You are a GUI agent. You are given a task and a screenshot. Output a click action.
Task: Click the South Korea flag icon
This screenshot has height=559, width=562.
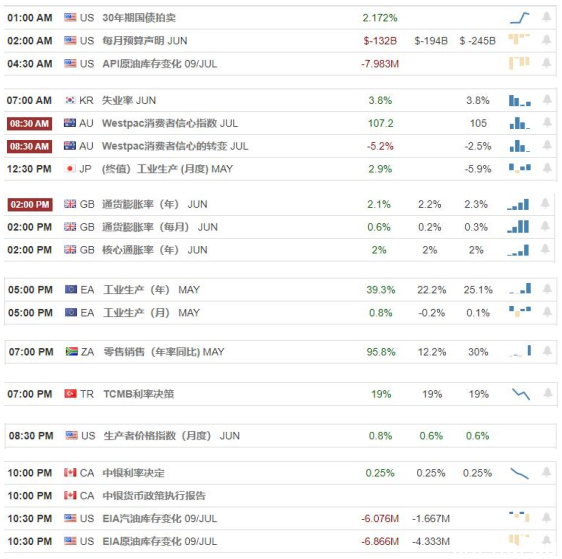(x=70, y=100)
